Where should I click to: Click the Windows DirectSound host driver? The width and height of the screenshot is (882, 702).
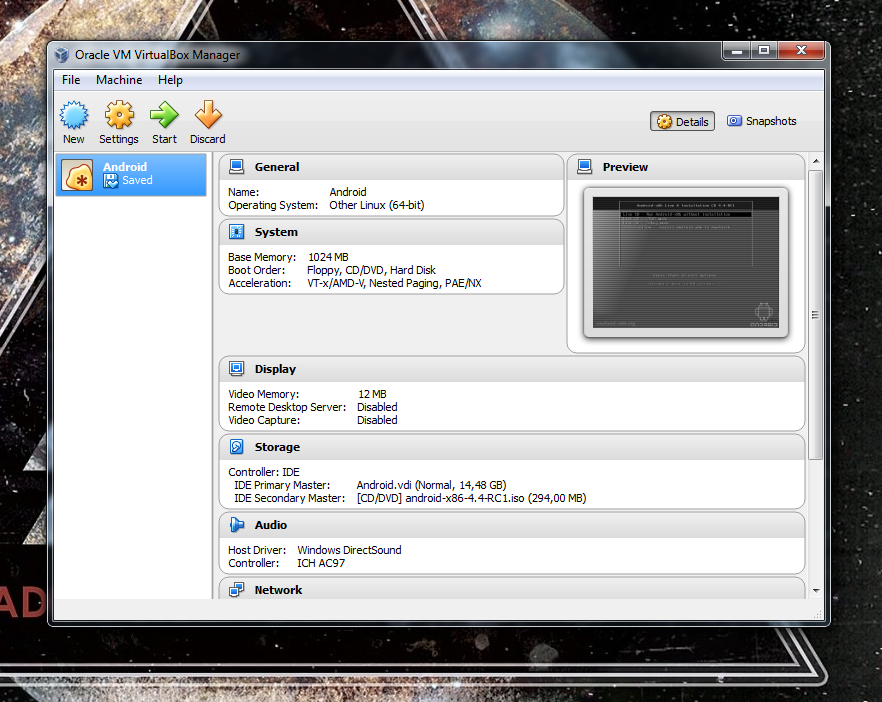pyautogui.click(x=349, y=550)
